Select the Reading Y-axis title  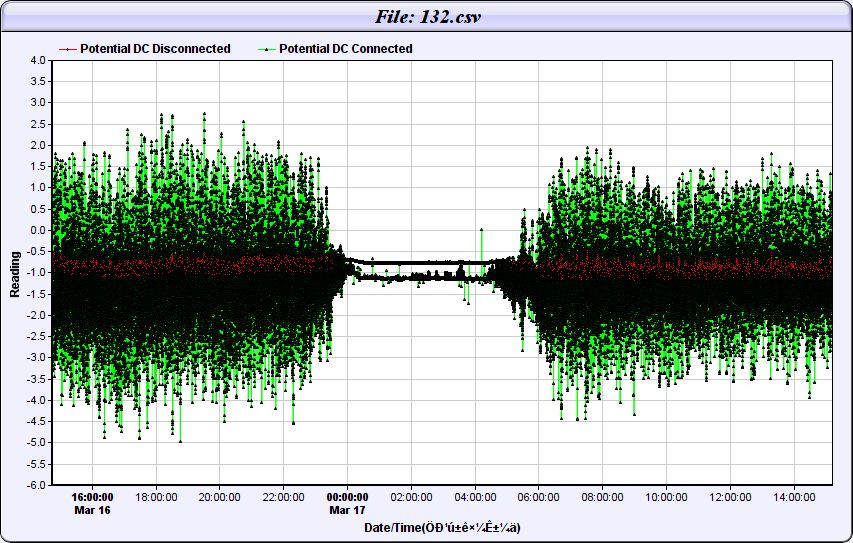(15, 273)
